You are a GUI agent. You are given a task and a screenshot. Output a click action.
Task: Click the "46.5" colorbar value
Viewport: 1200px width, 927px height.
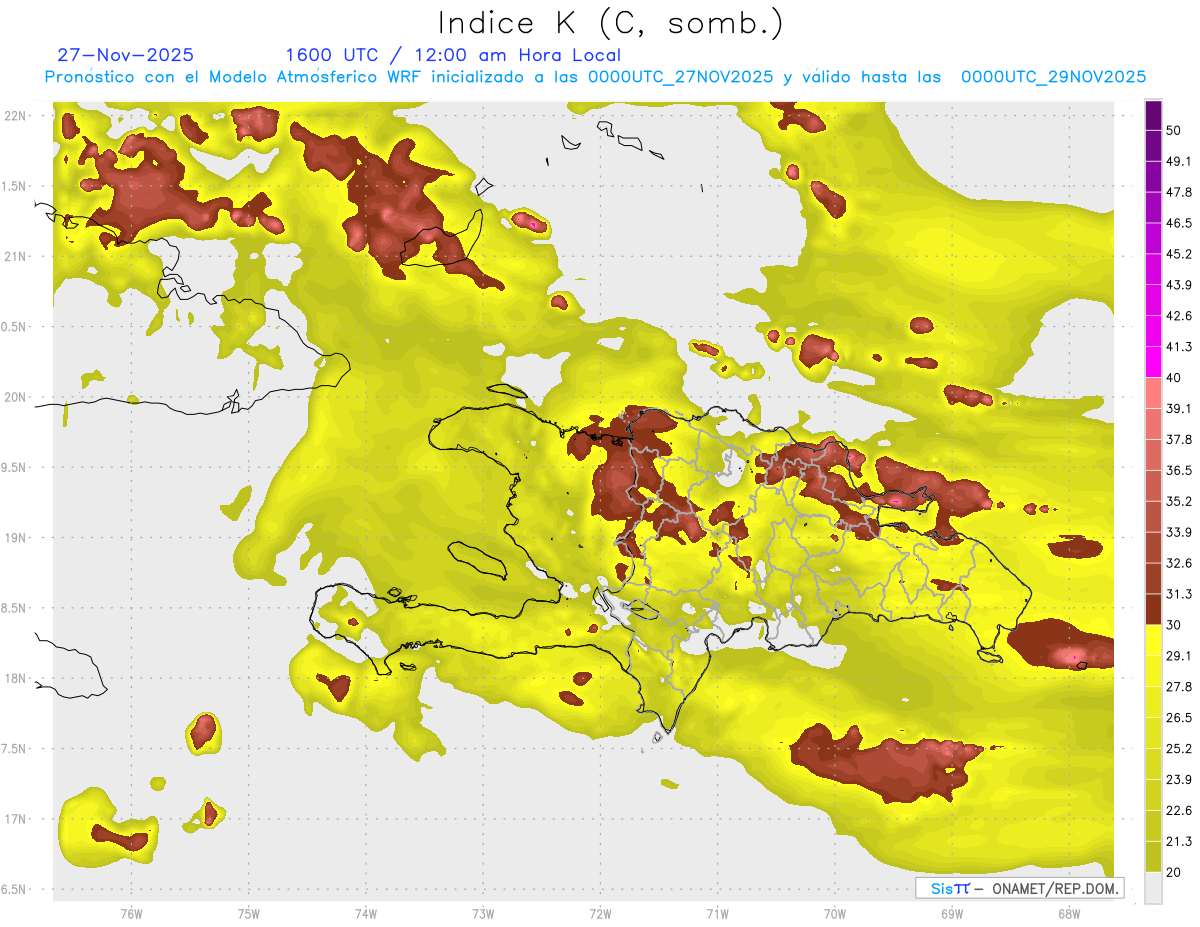click(x=1179, y=223)
